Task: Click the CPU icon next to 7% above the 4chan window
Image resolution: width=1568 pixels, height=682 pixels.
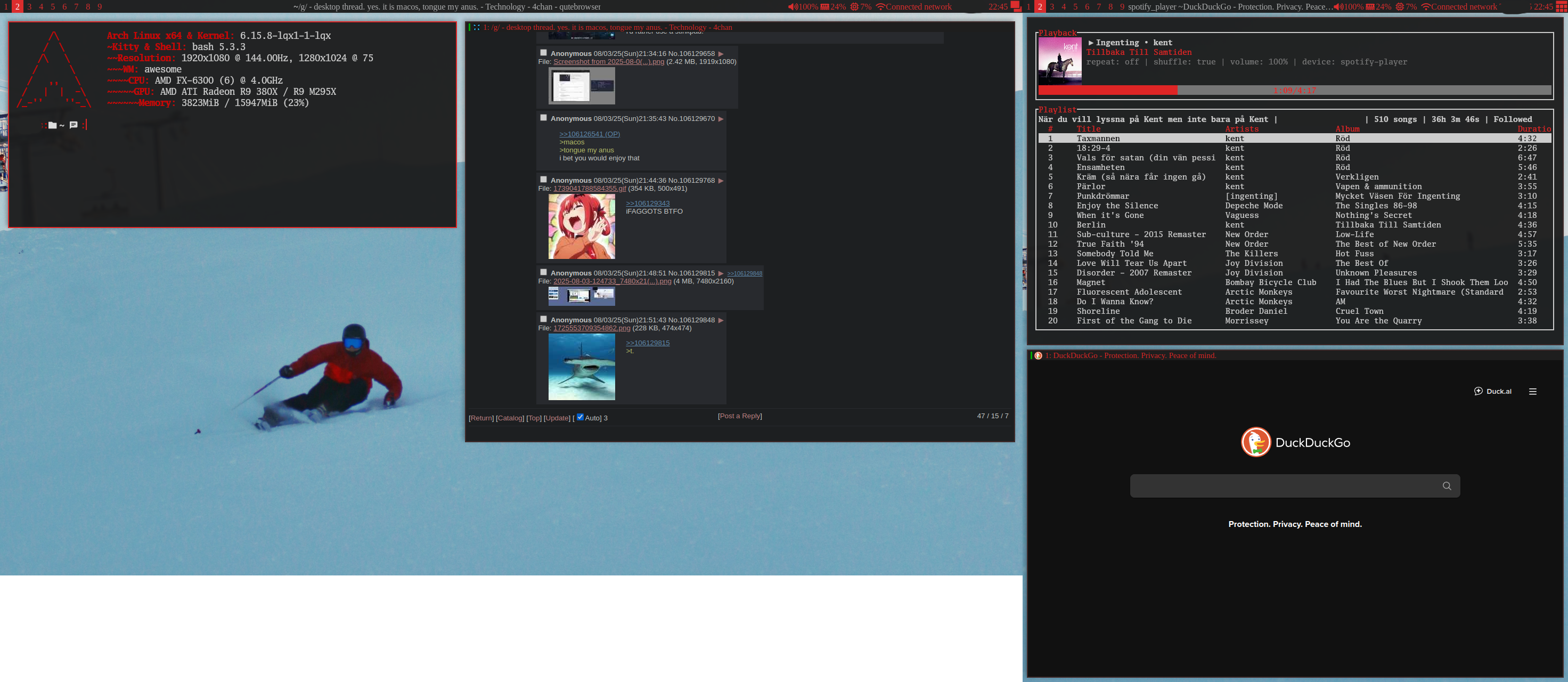Action: coord(855,7)
